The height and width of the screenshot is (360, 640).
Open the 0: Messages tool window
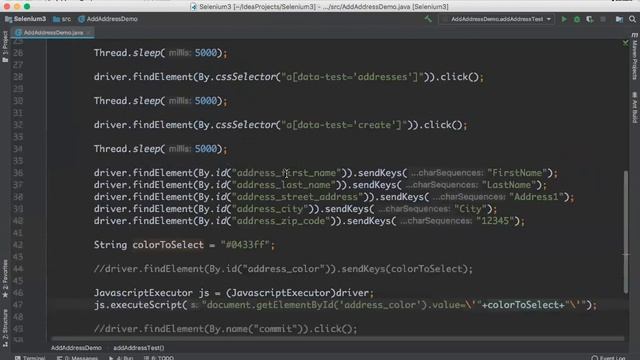pos(77,358)
